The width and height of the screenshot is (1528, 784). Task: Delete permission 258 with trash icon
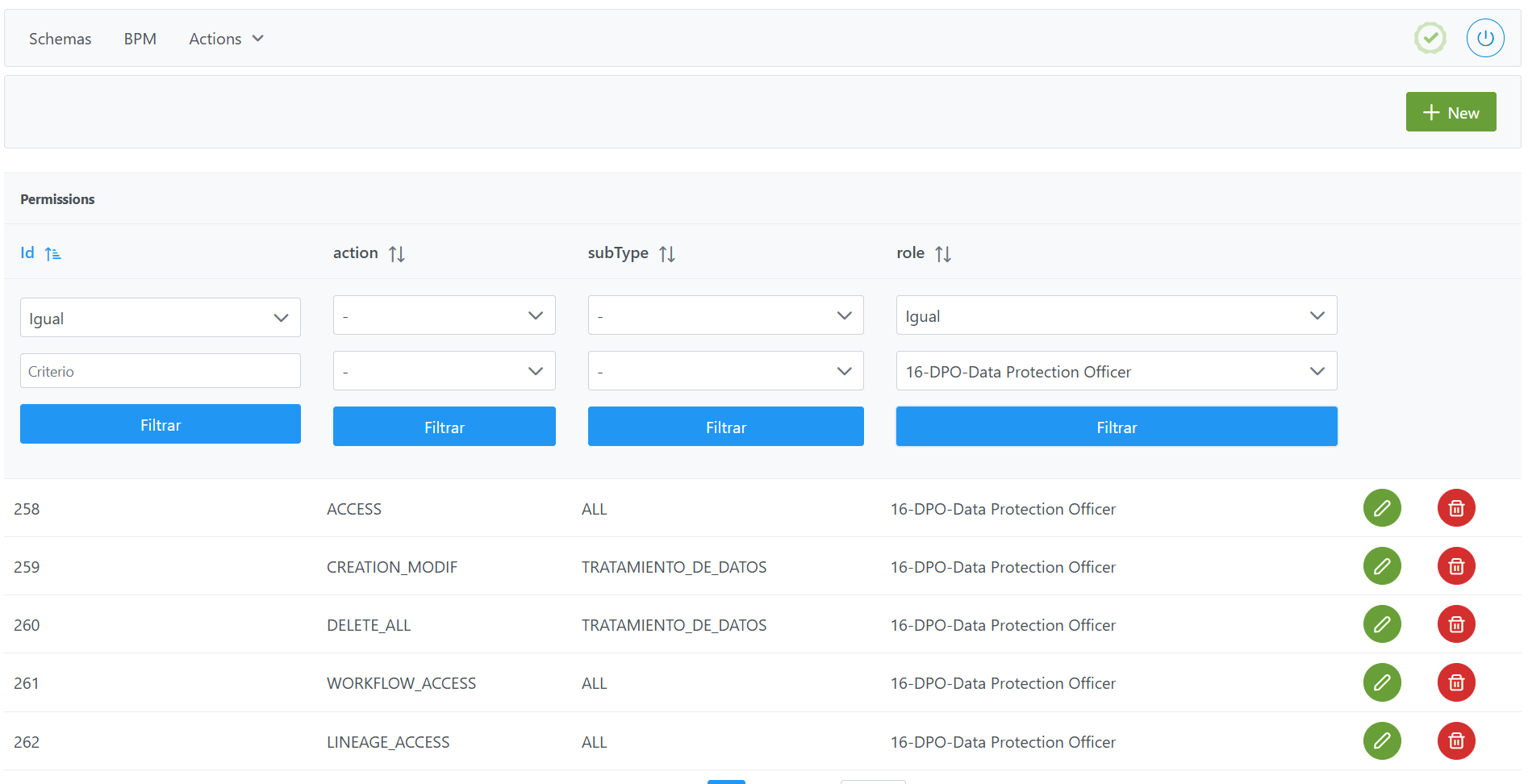tap(1455, 508)
